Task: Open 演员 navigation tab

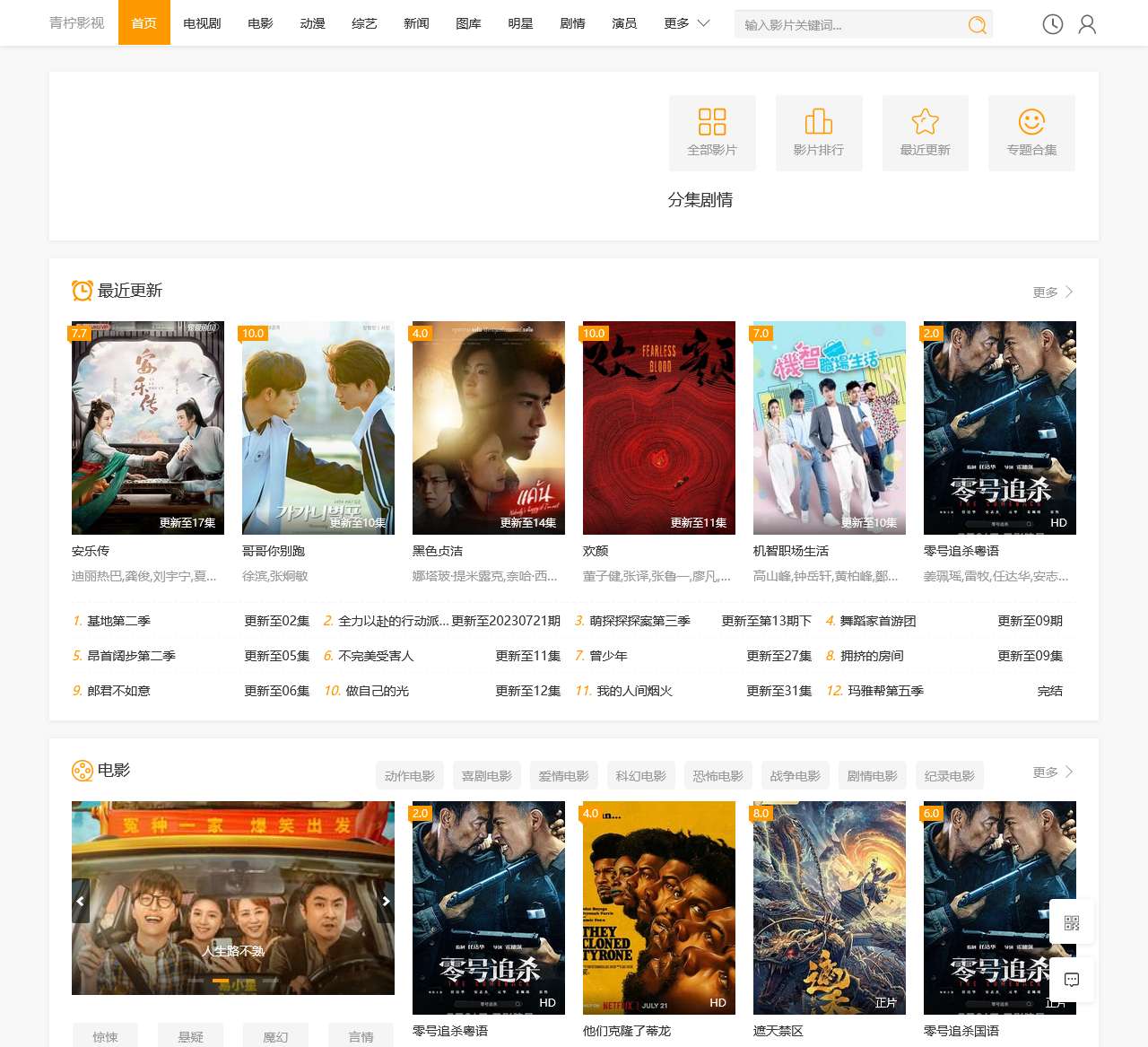Action: (624, 23)
